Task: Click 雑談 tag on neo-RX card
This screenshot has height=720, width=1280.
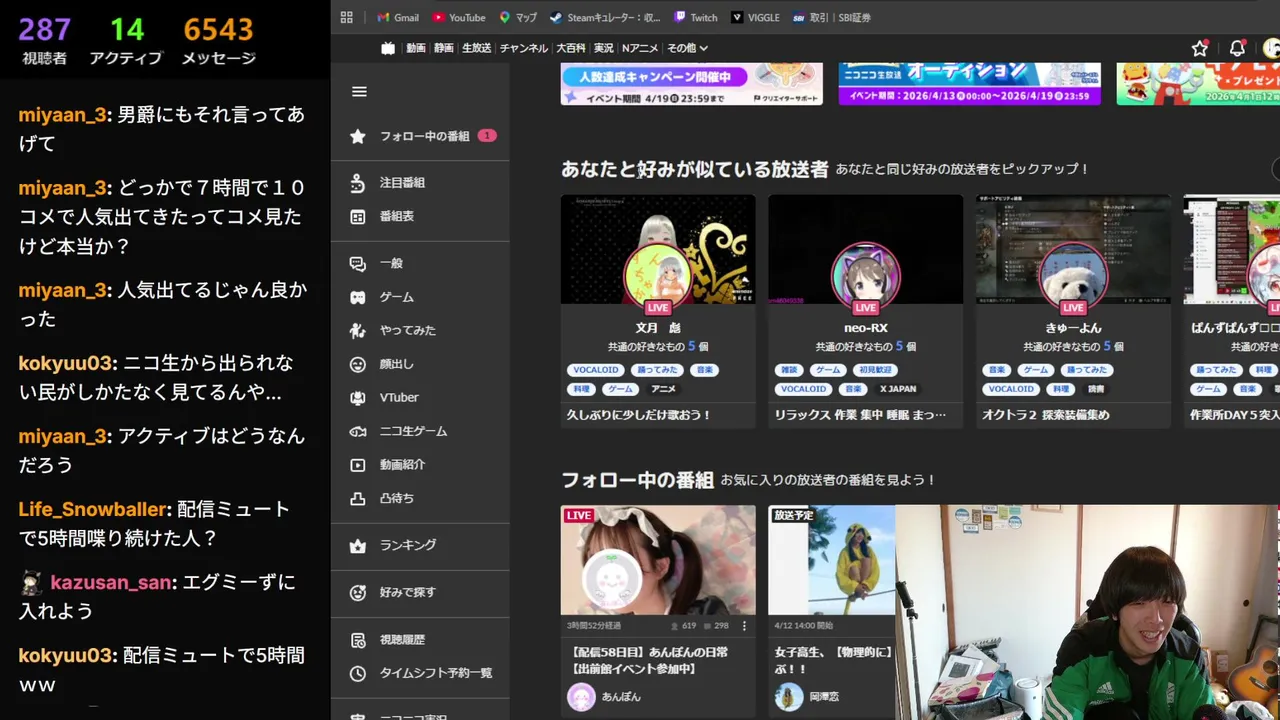Action: point(790,370)
